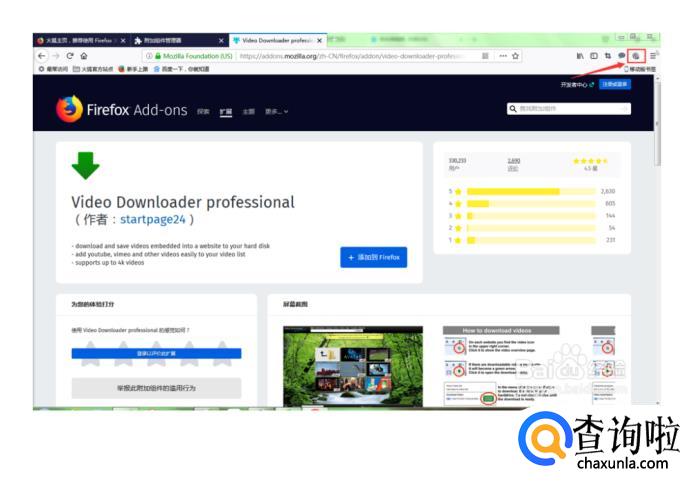Open the Firefox-icon bookmark in bookmarks bar
This screenshot has width=692, height=494.
(133, 69)
